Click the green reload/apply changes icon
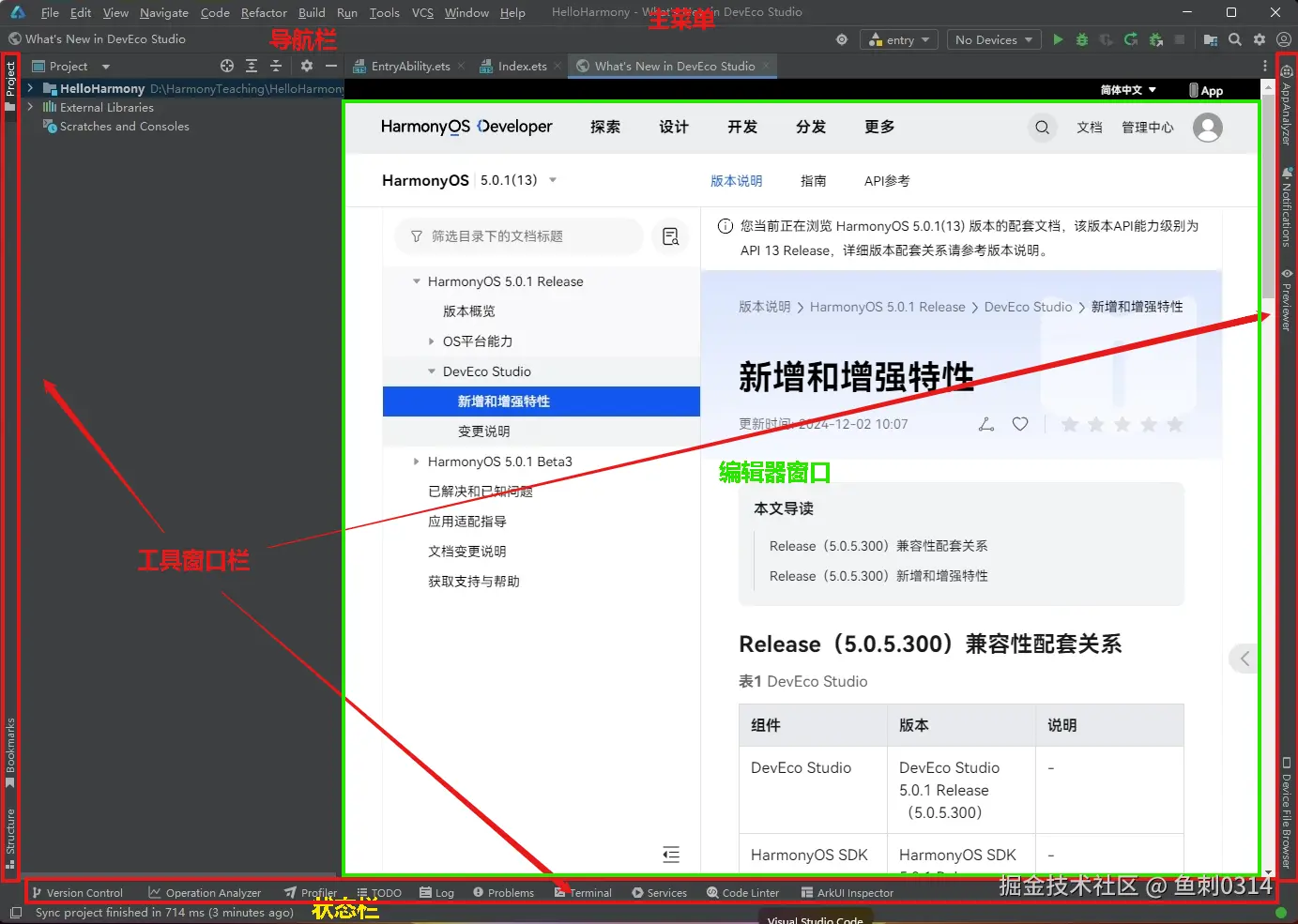The height and width of the screenshot is (924, 1298). pyautogui.click(x=1131, y=39)
